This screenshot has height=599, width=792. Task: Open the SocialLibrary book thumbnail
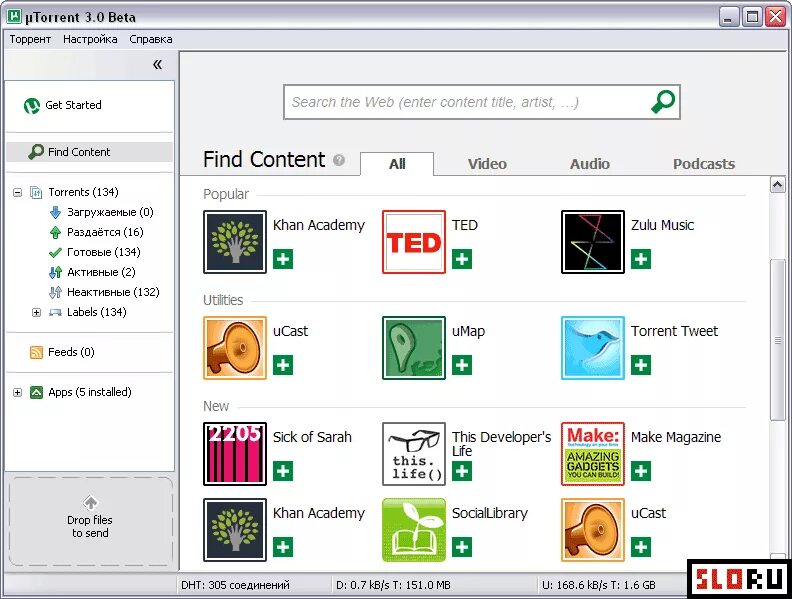point(414,530)
